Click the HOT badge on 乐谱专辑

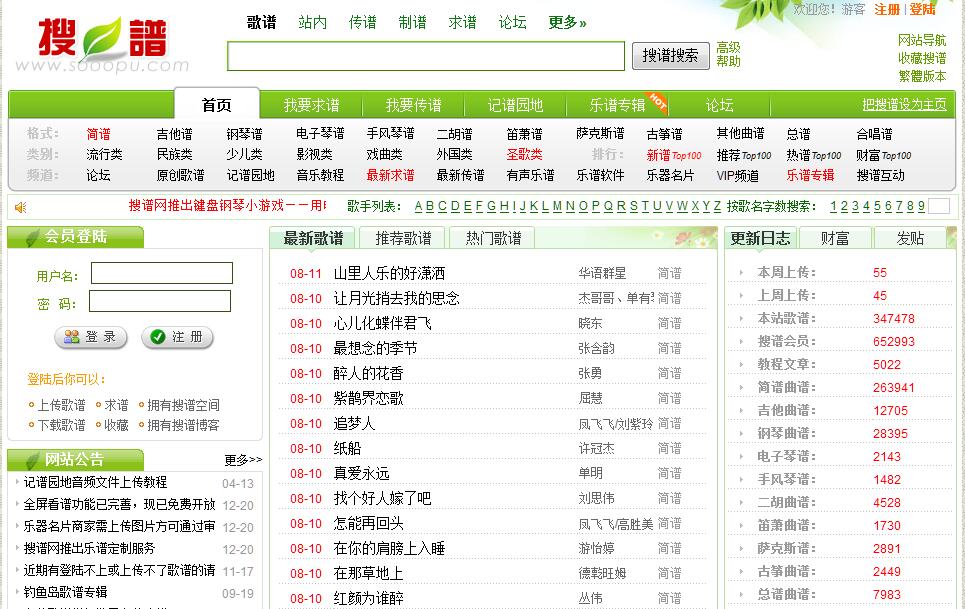[657, 98]
